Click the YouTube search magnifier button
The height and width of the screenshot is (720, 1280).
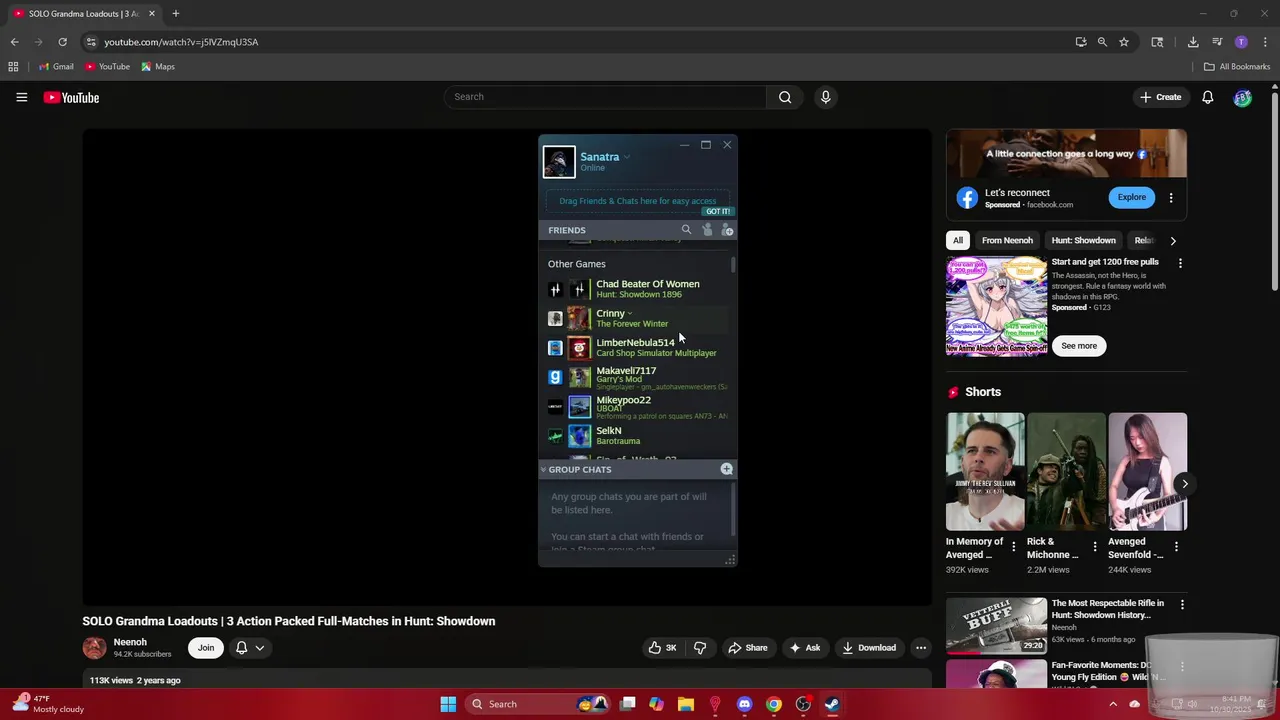coord(785,97)
